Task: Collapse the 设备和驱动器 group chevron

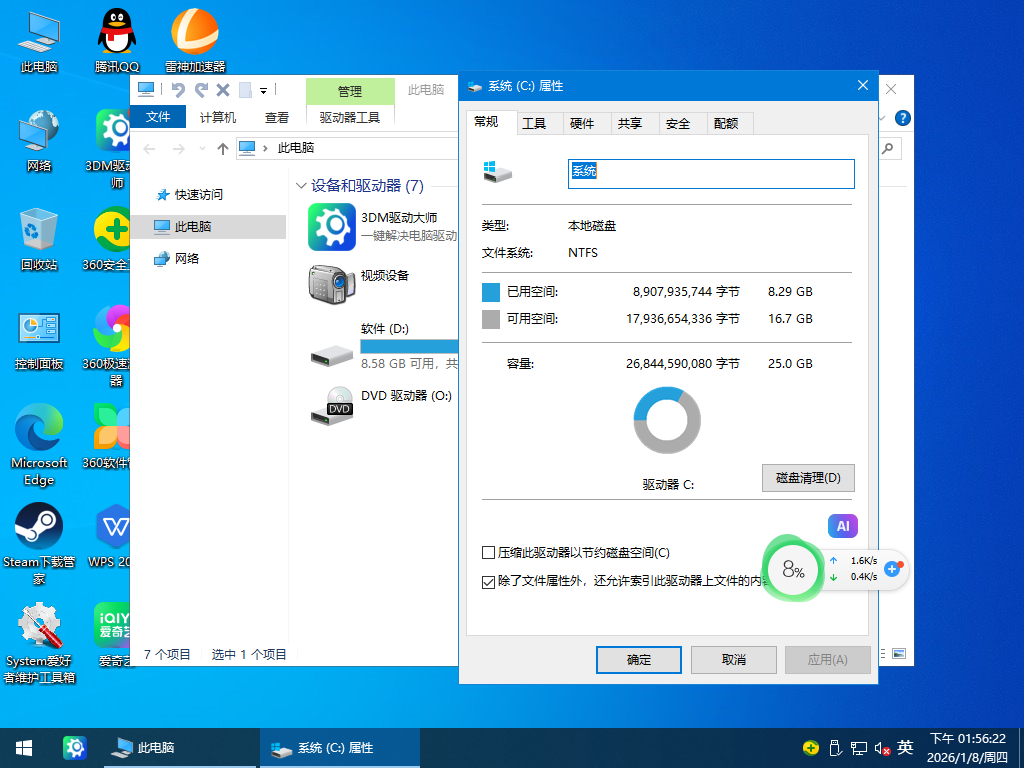Action: click(x=301, y=186)
